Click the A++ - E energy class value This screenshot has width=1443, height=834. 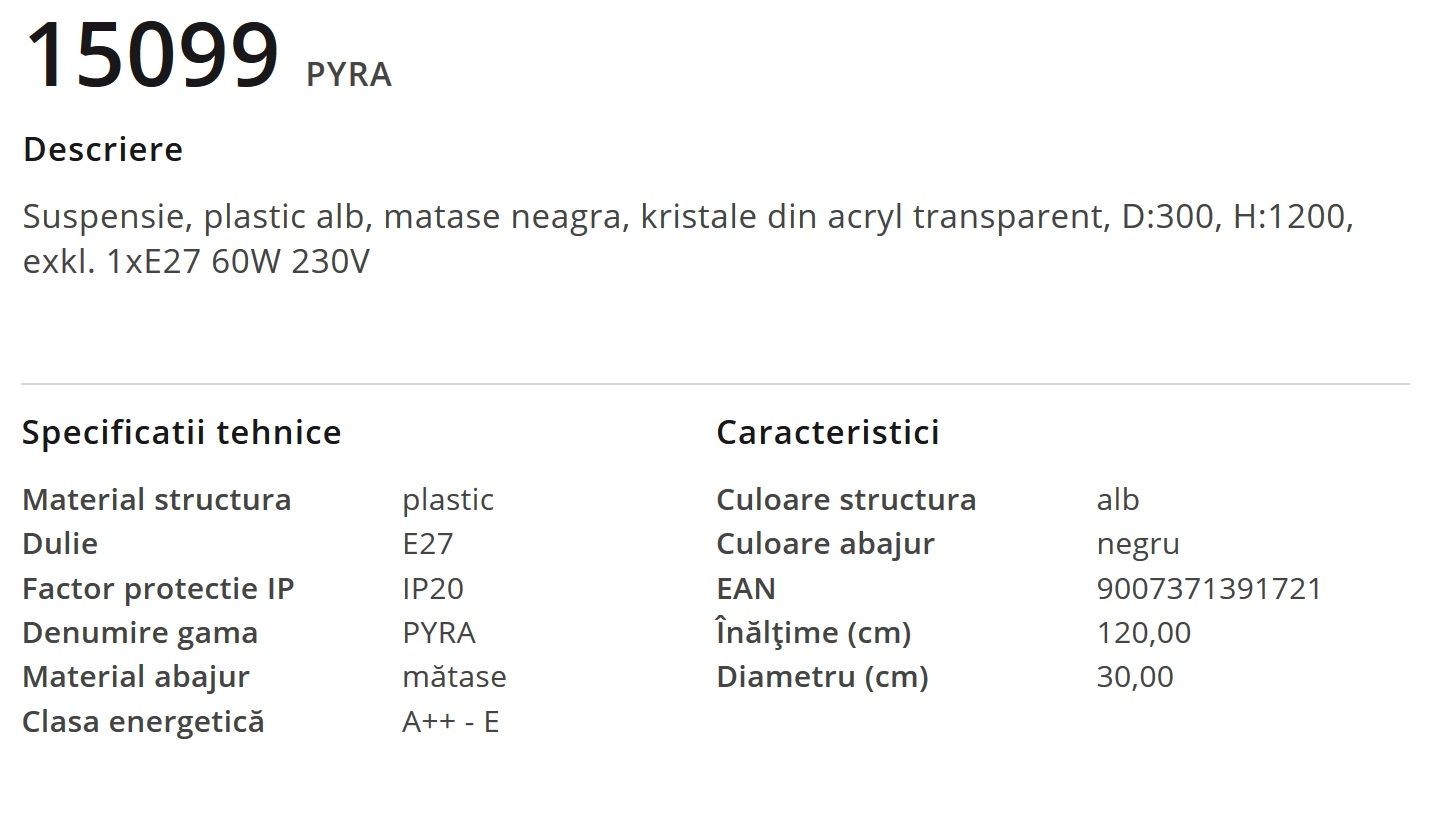pos(451,722)
